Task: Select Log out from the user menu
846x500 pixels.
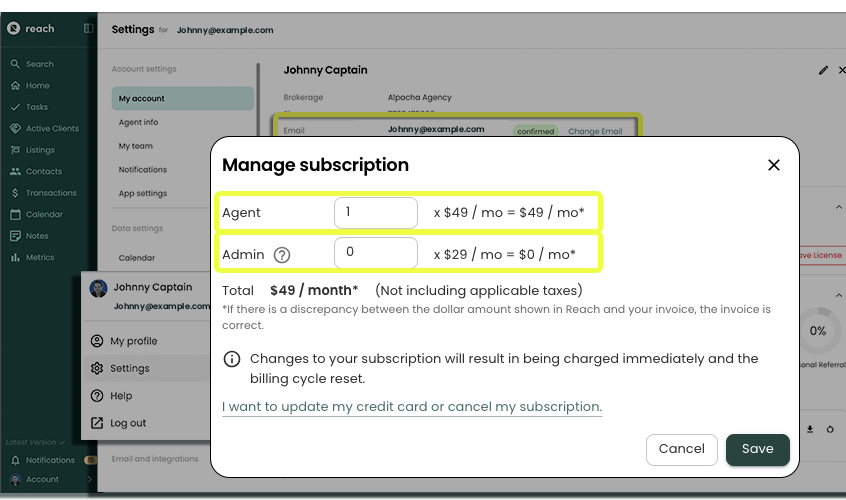Action: coord(128,423)
